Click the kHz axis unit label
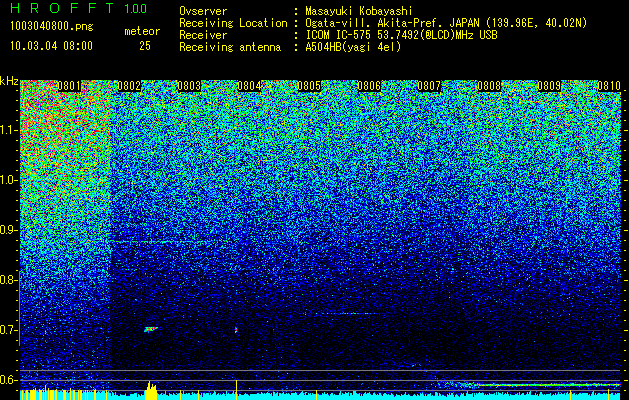 click(9, 81)
